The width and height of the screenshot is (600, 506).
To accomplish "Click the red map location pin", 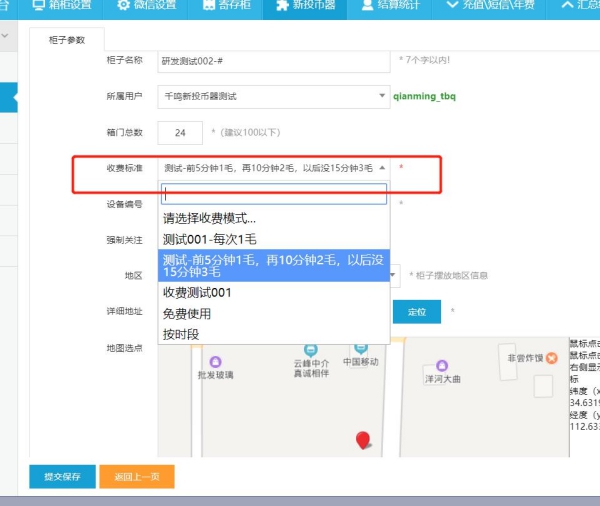I will (363, 439).
